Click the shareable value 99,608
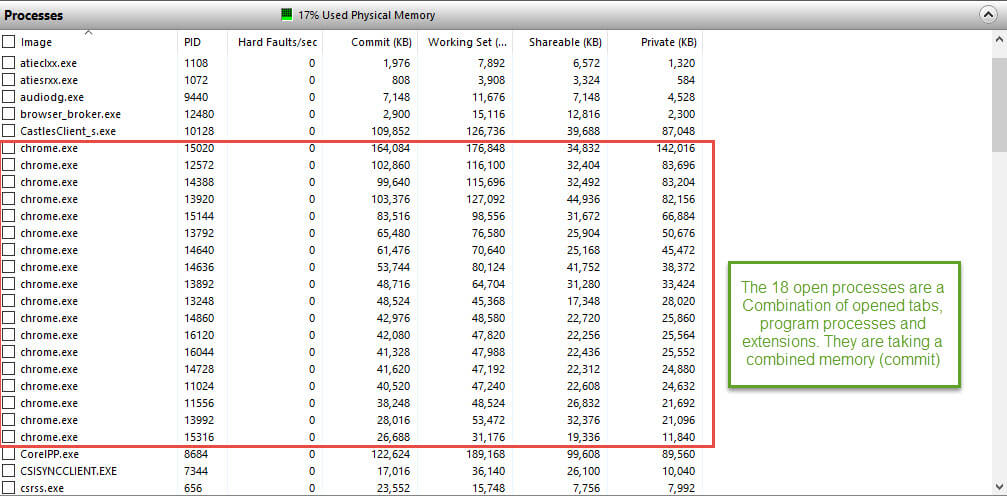The image size is (1007, 498). pos(584,454)
